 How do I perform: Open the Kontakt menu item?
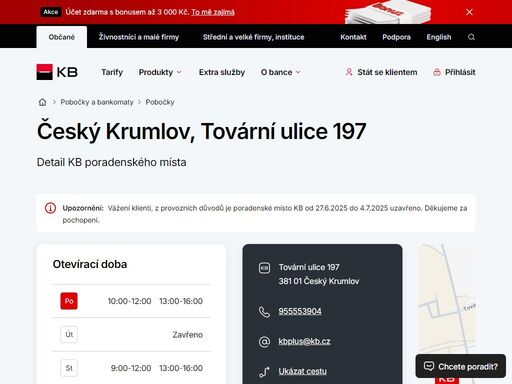point(353,37)
